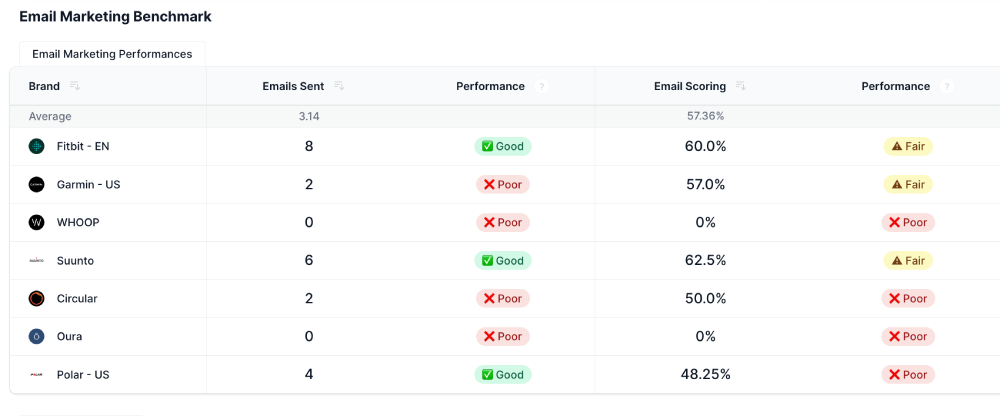Select the Oura brand name
The width and height of the screenshot is (1000, 416).
pyautogui.click(x=70, y=336)
